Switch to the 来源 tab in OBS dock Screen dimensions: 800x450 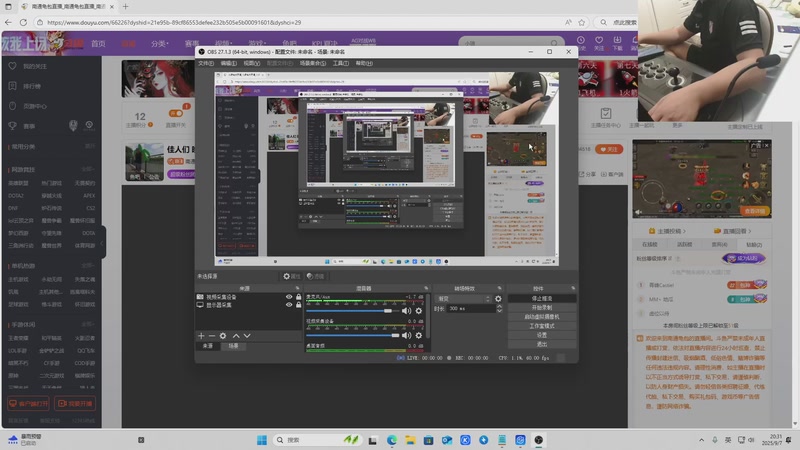(x=208, y=346)
